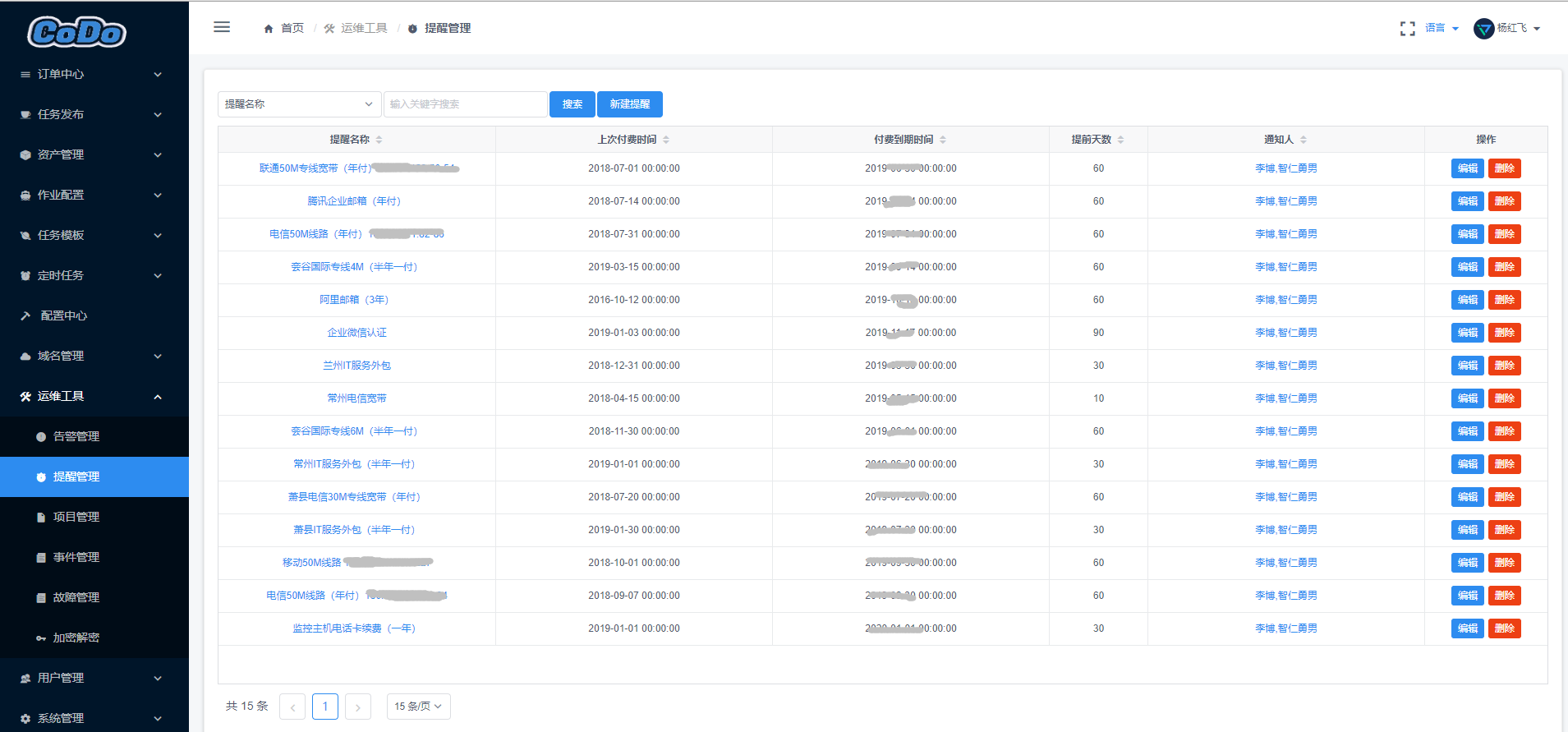The image size is (1568, 732).
Task: Collapse the 运维工具 sidebar menu
Action: click(94, 396)
